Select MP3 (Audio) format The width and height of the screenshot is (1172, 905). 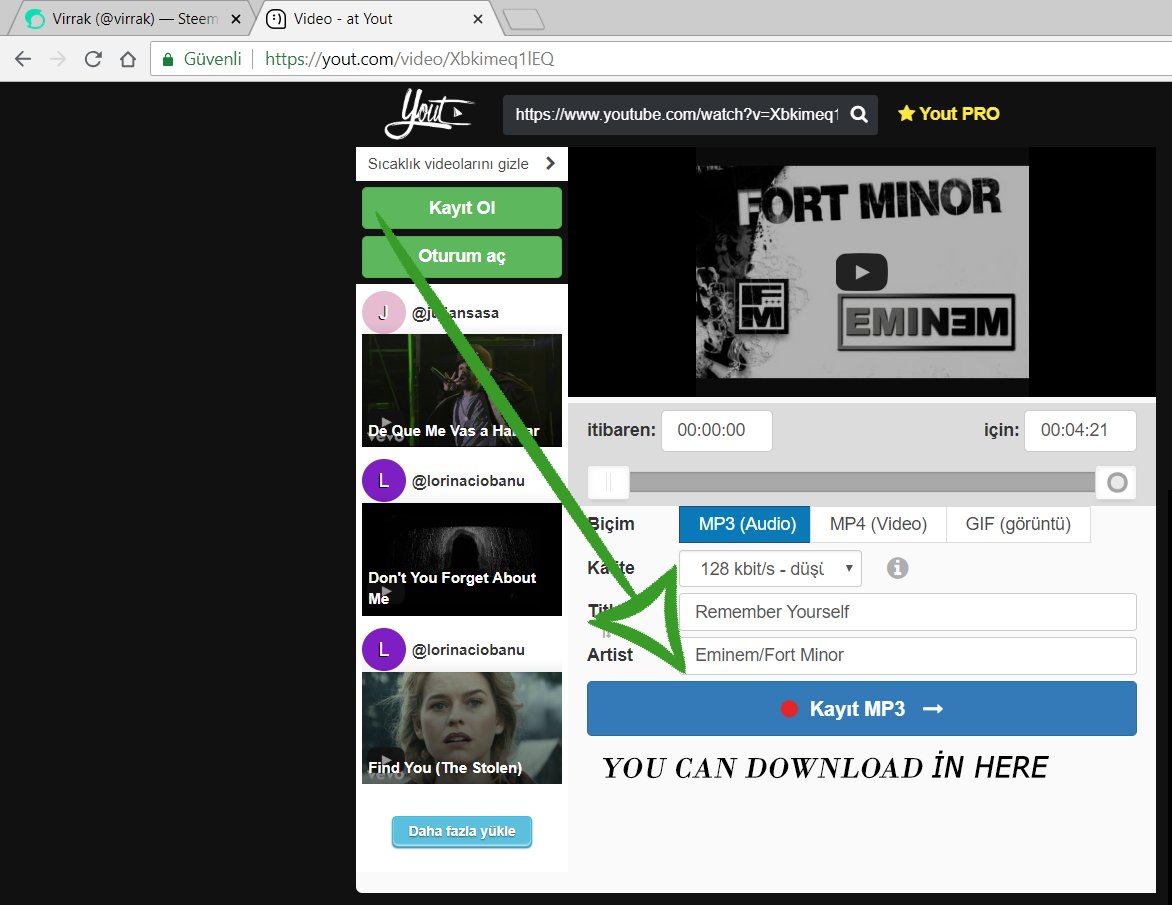point(744,524)
